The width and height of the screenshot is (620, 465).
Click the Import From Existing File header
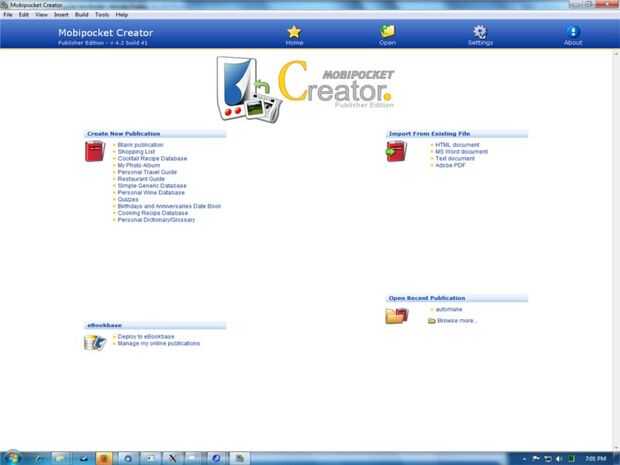(x=457, y=134)
